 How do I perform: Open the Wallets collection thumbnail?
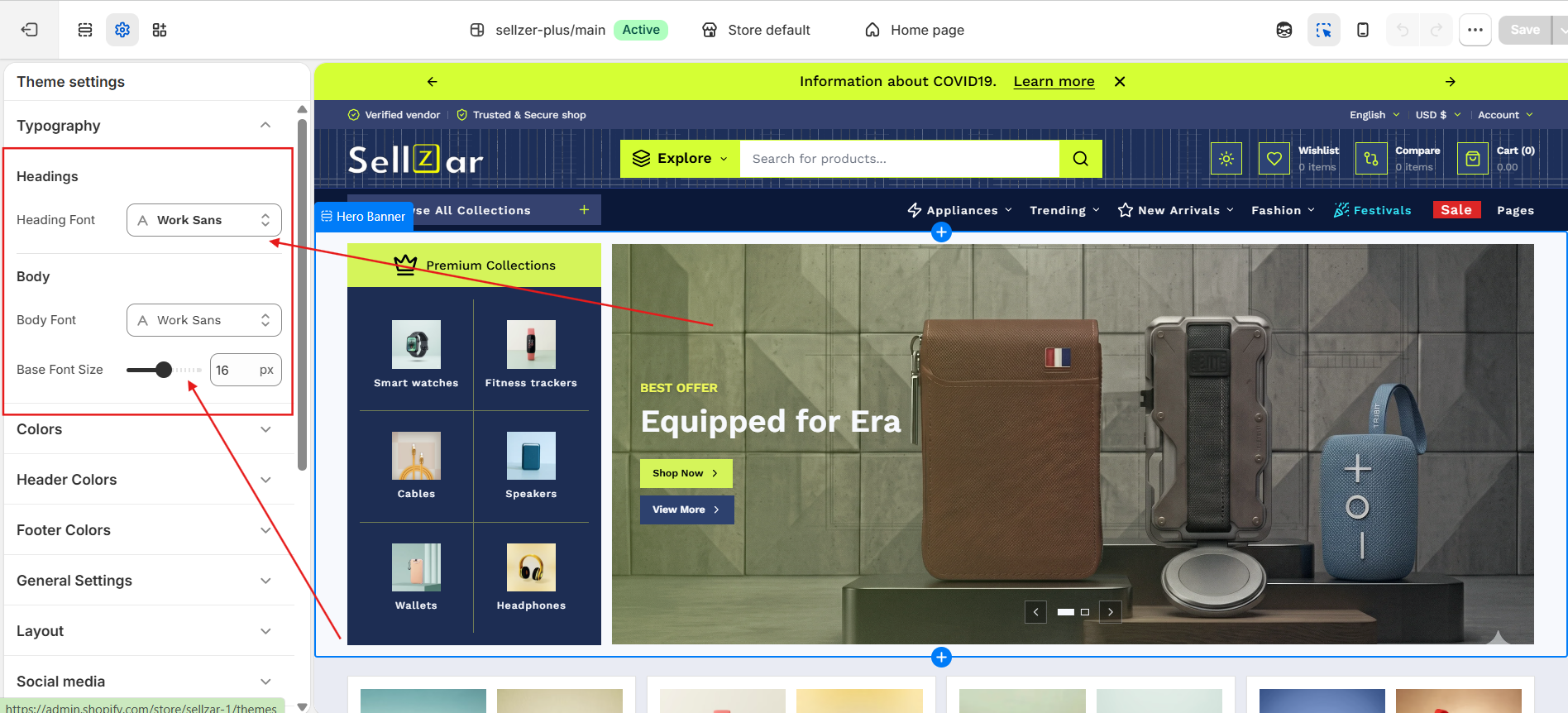pyautogui.click(x=416, y=567)
